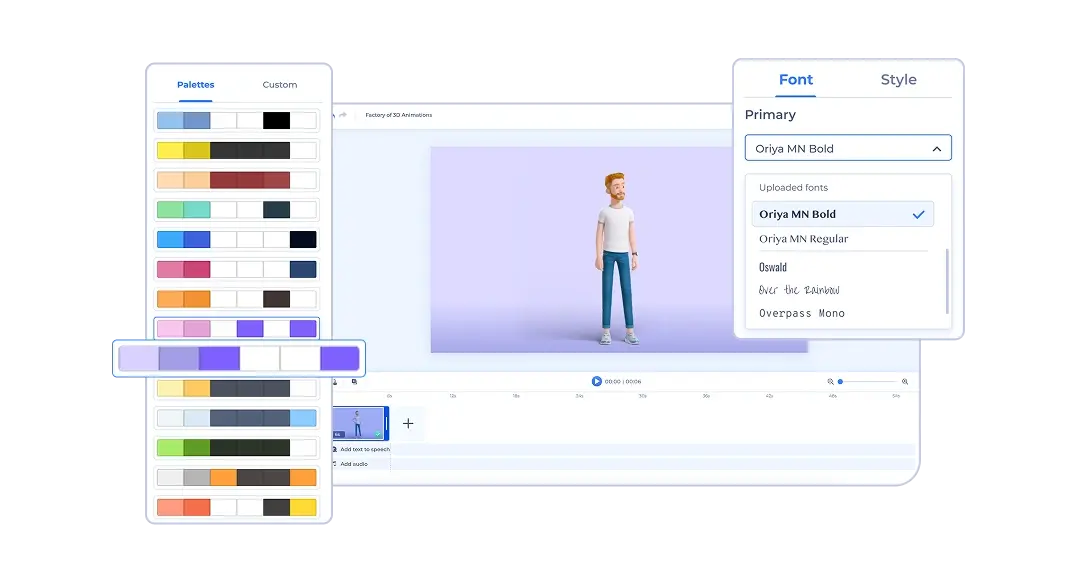Click the timeline zoom out magnifier icon
1072x576 pixels.
[830, 382]
